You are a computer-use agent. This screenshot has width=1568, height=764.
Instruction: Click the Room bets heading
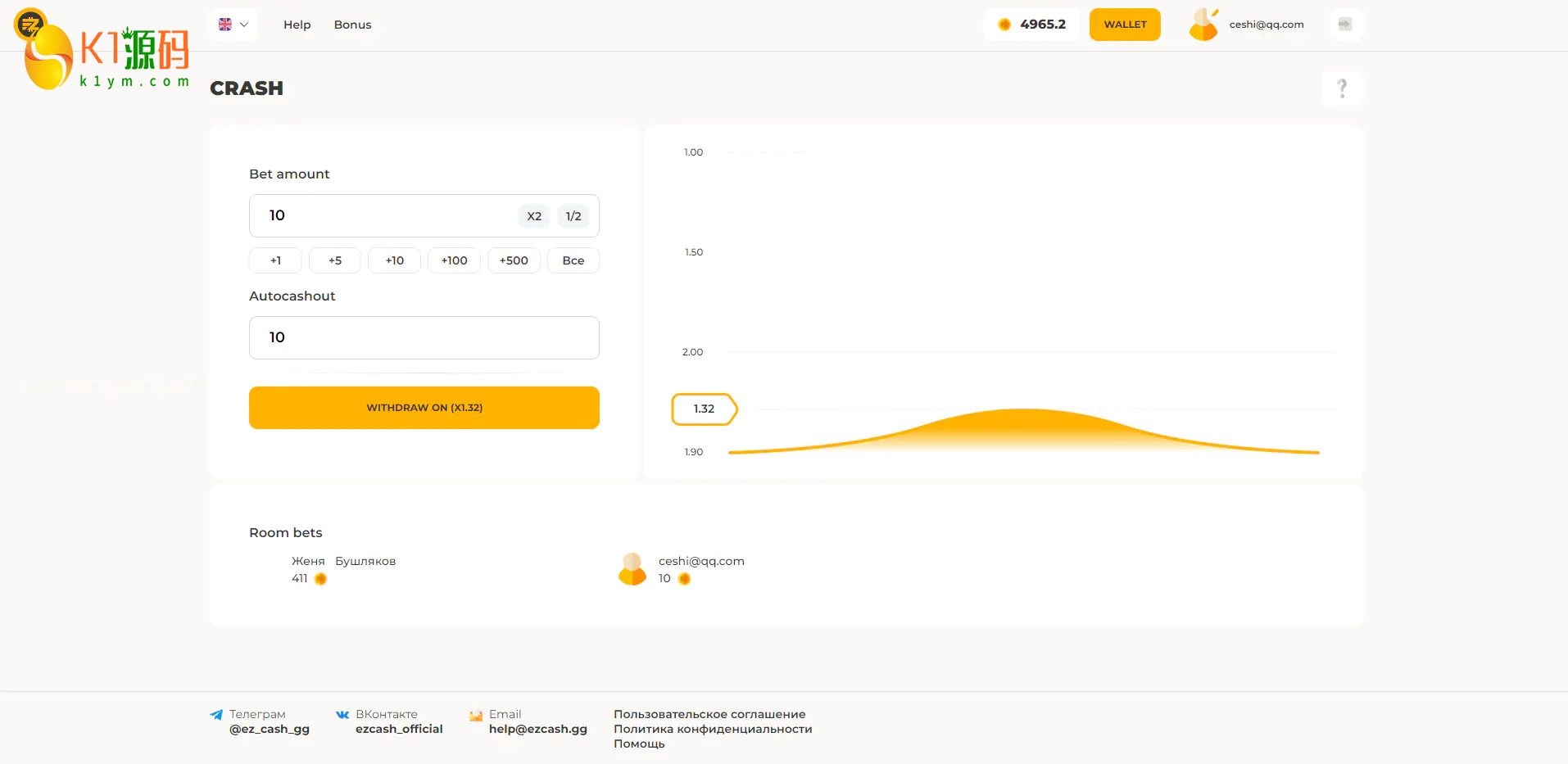coord(286,532)
